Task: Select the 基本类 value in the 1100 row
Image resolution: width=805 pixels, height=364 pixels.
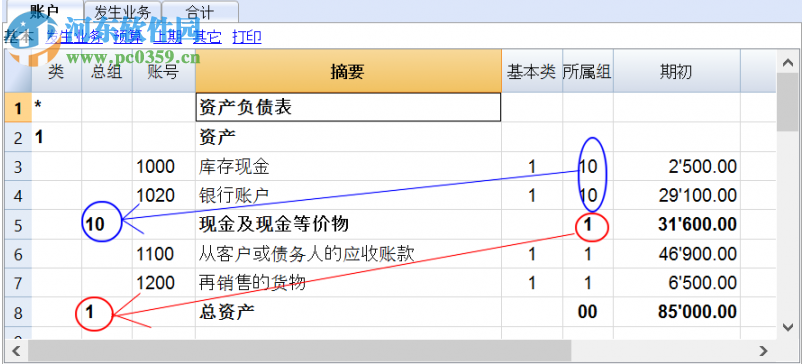Action: tap(532, 254)
